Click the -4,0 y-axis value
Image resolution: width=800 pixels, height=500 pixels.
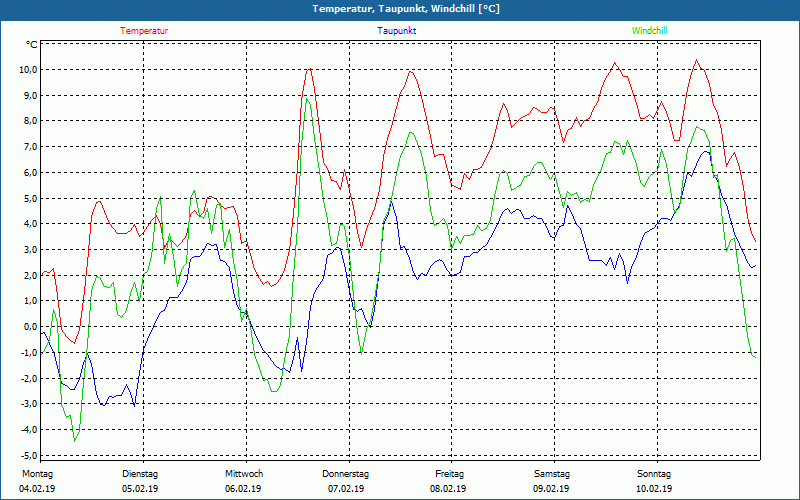tap(28, 430)
